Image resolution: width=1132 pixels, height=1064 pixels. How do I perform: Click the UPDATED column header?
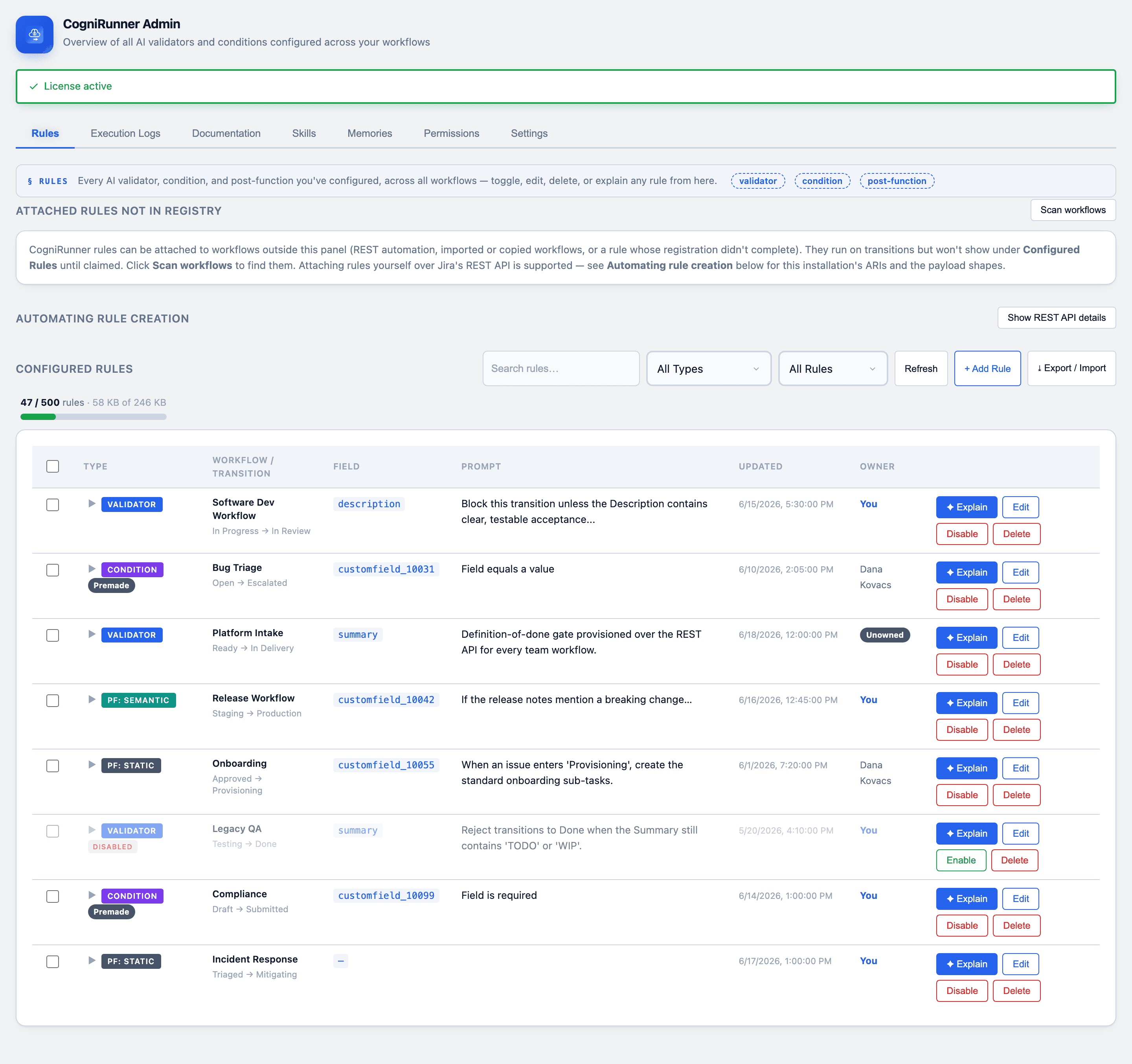coord(760,466)
